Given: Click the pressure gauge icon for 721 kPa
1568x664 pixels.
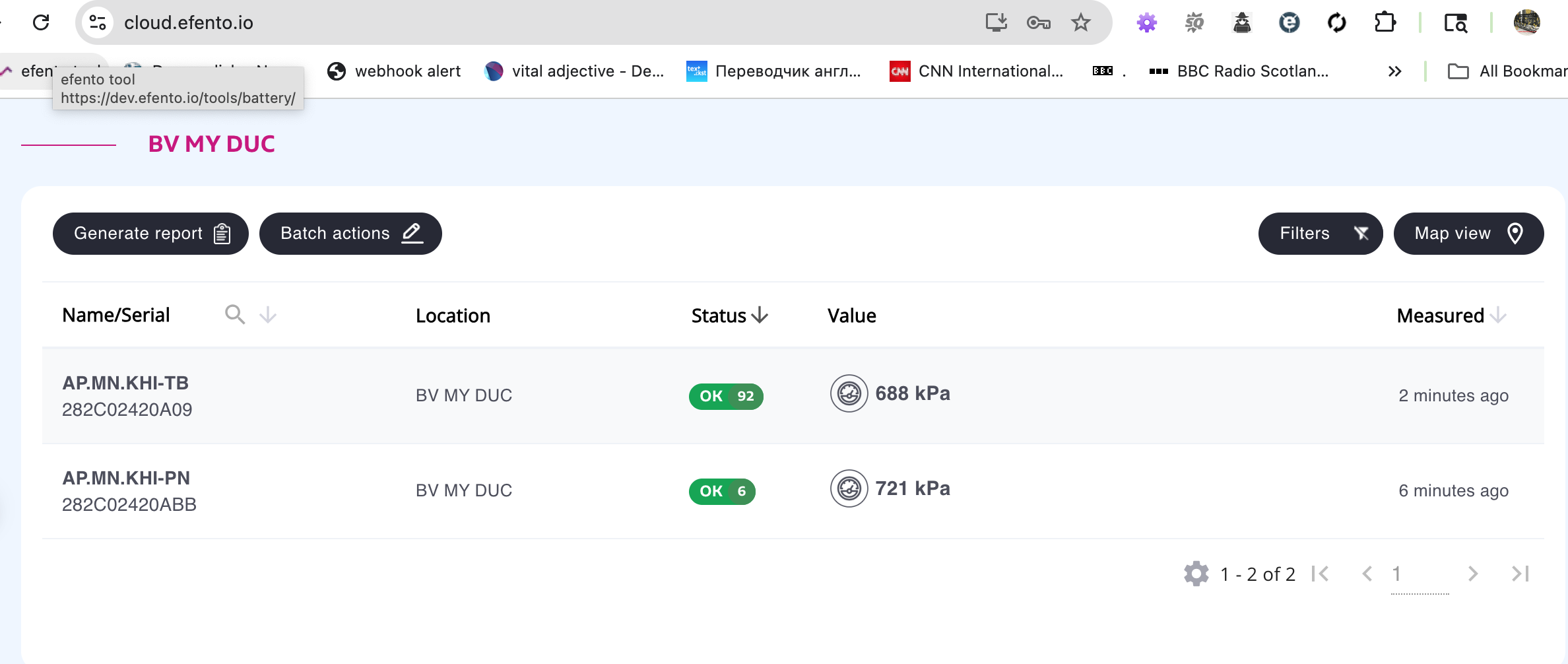Looking at the screenshot, I should (x=849, y=489).
